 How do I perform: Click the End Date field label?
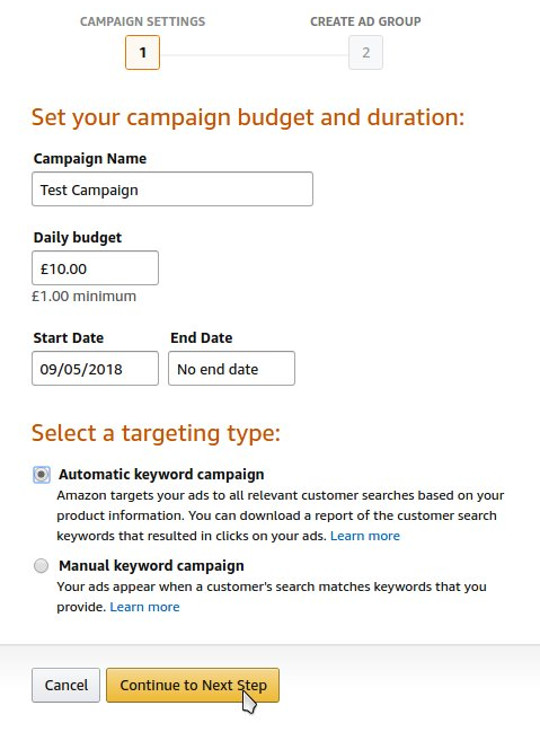pyautogui.click(x=201, y=338)
